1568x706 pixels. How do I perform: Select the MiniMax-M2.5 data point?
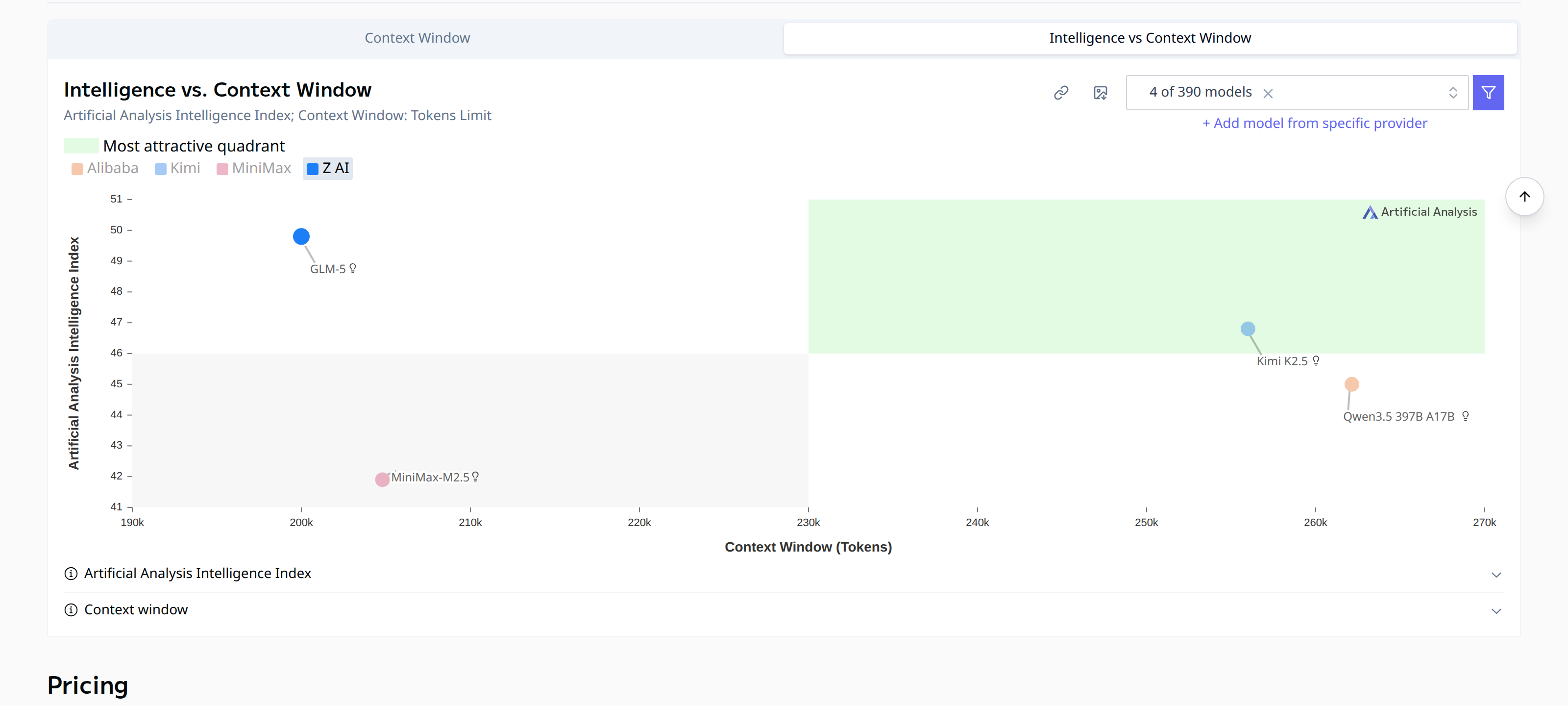pos(382,479)
